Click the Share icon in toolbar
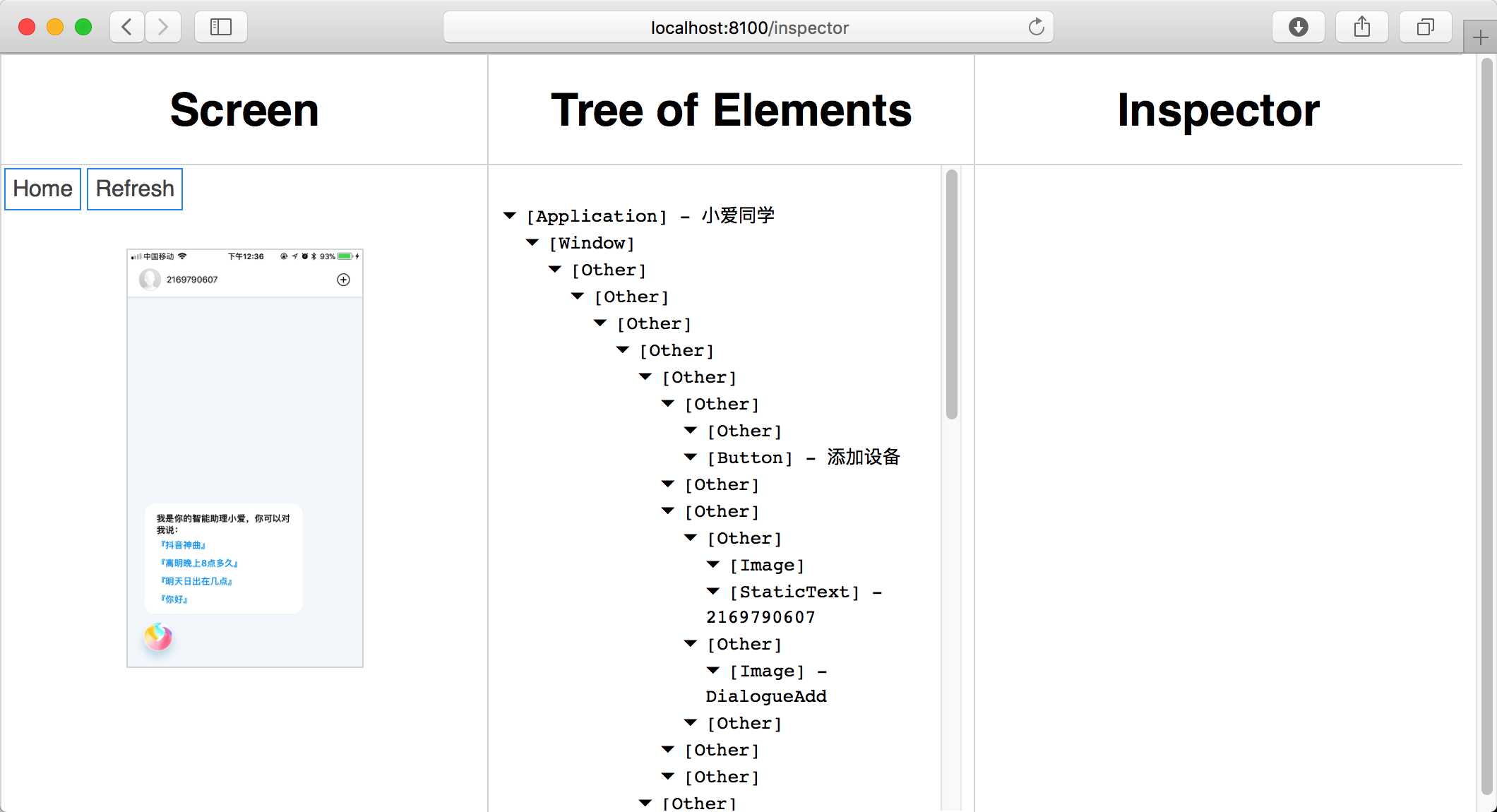 [x=1361, y=27]
